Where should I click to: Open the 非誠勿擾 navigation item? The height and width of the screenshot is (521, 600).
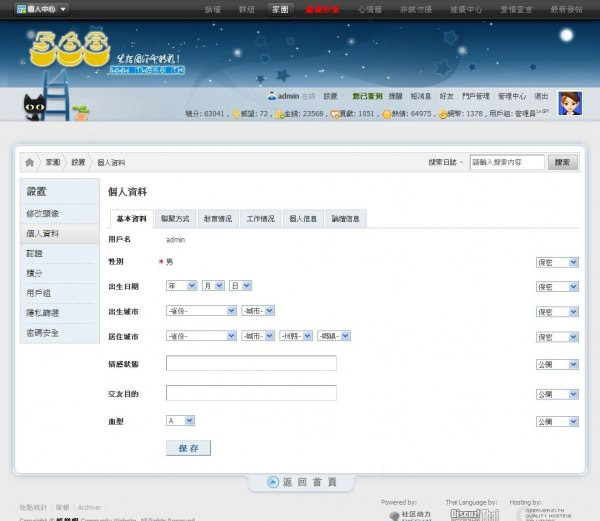coord(416,9)
